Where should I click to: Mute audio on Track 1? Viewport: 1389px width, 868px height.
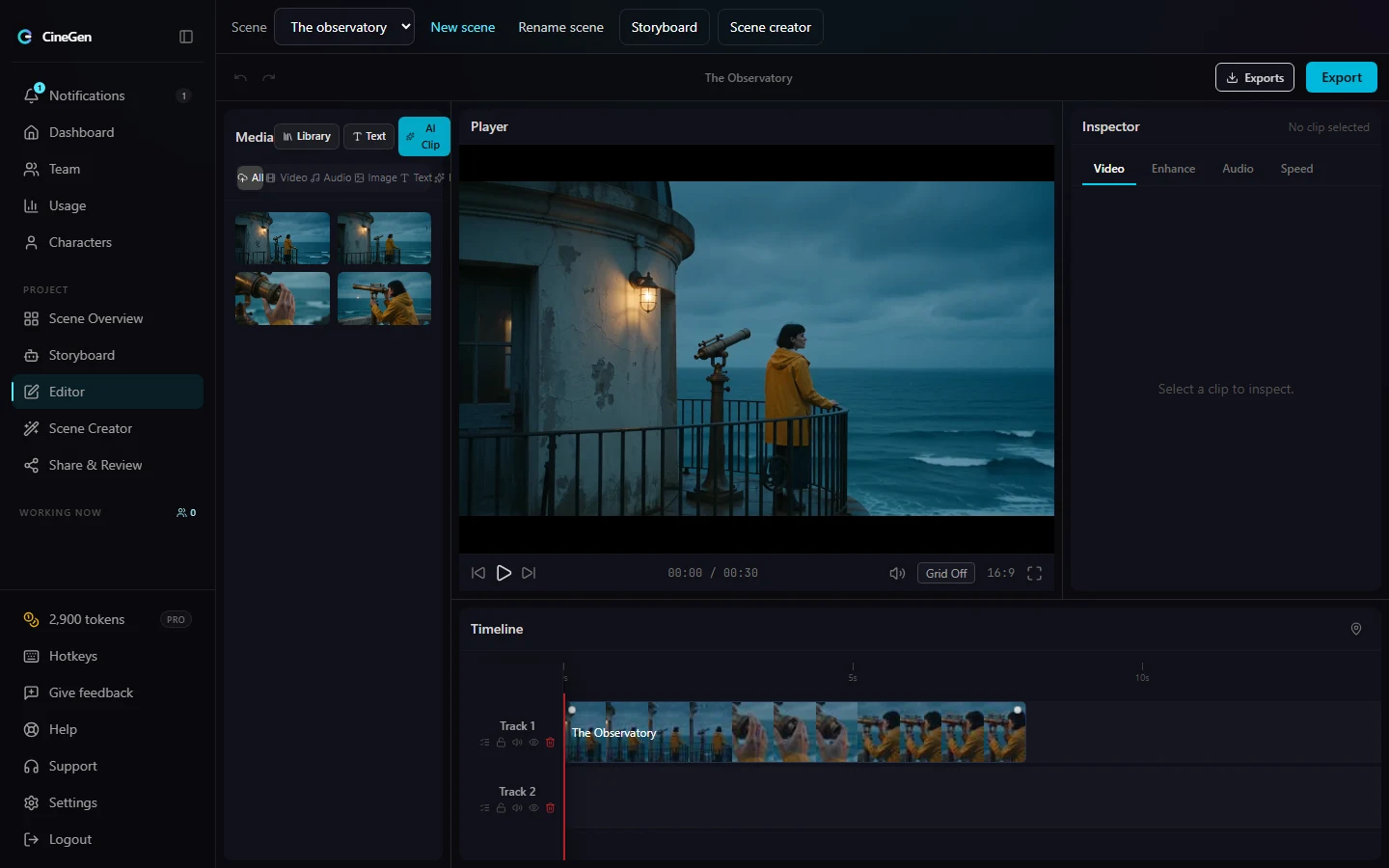coord(517,743)
